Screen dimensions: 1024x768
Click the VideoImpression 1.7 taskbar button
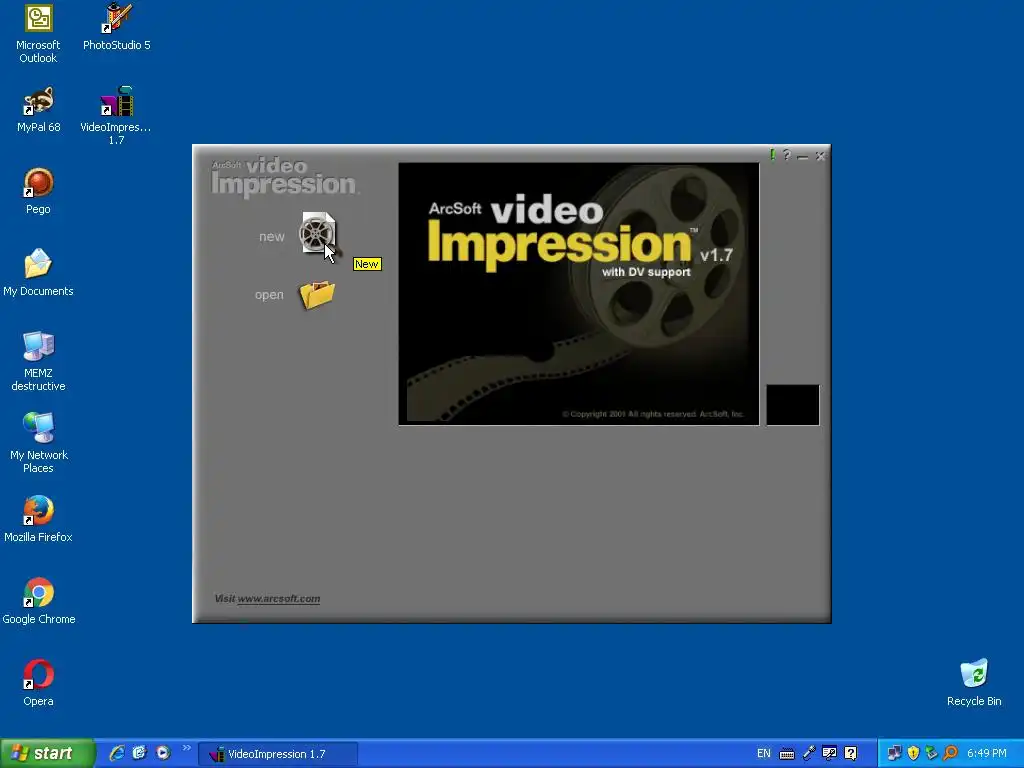point(278,754)
